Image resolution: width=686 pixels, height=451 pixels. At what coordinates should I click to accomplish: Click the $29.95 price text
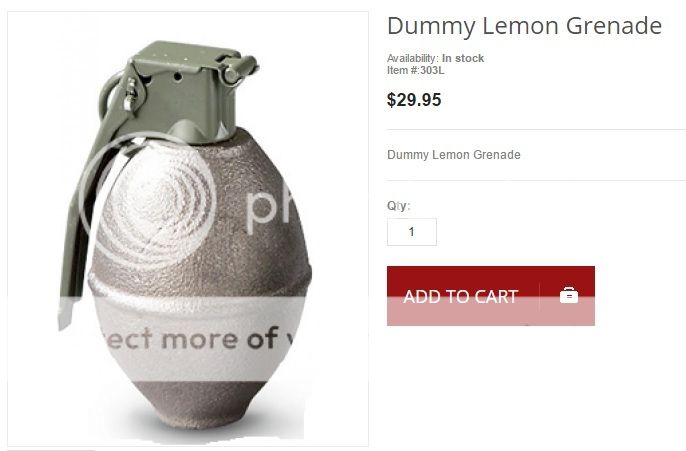click(x=414, y=100)
